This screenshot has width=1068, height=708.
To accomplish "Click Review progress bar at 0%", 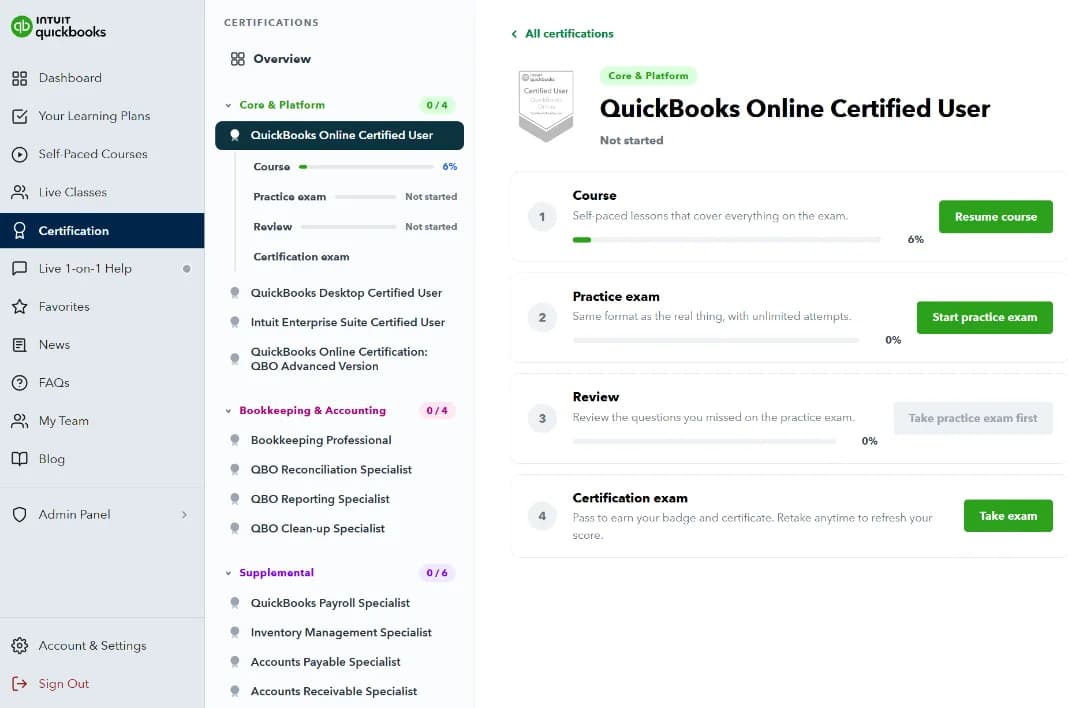I will click(704, 441).
